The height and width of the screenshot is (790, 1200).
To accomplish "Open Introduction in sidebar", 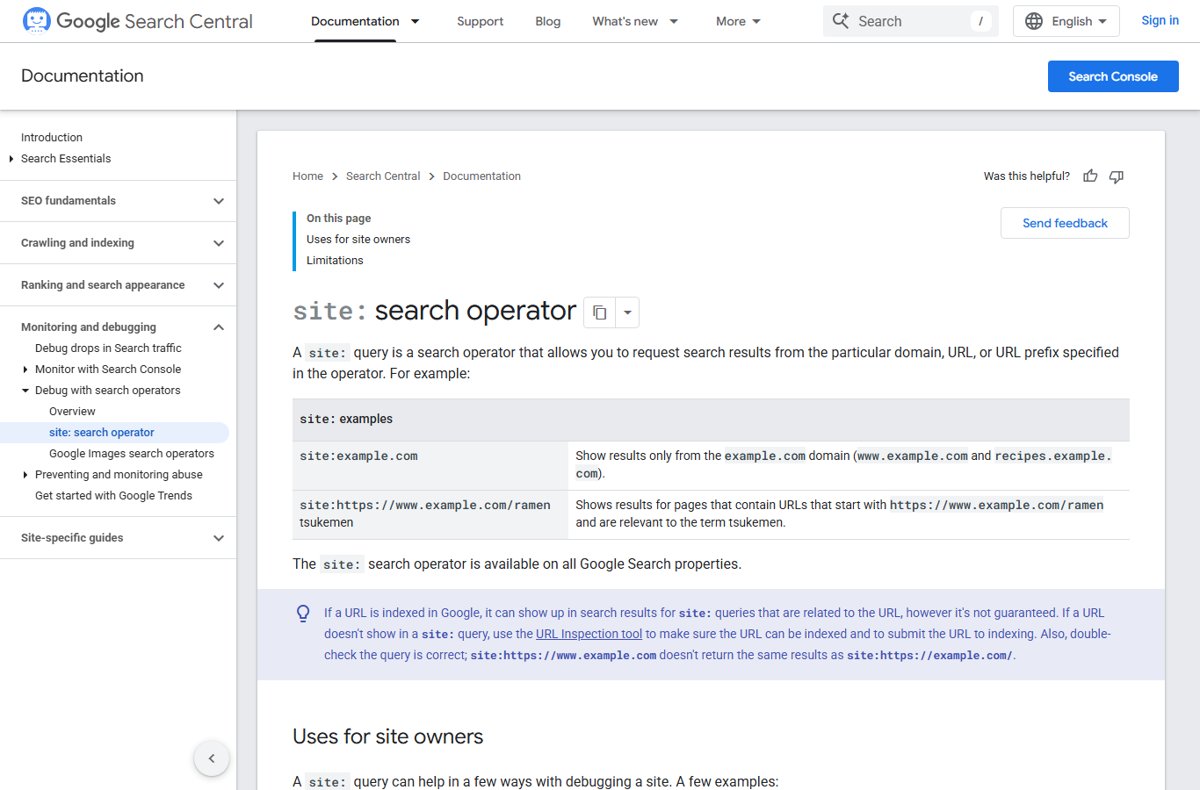I will pos(52,138).
